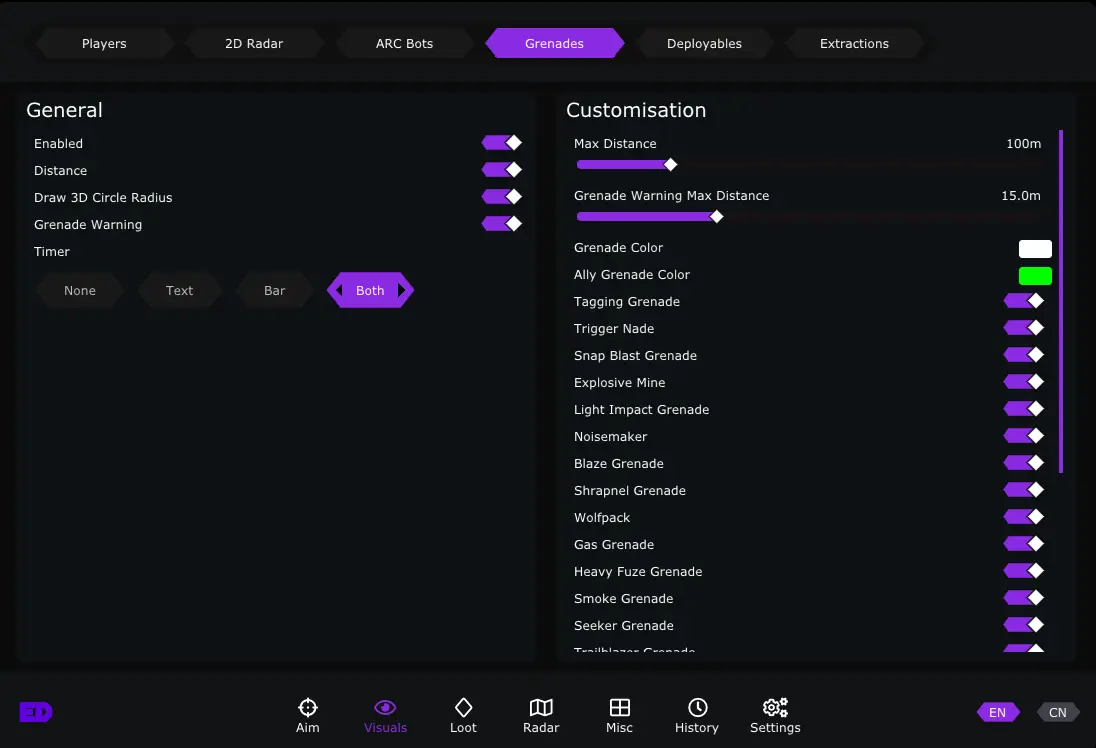The height and width of the screenshot is (748, 1096).
Task: Open the Misc grid section
Action: point(619,716)
